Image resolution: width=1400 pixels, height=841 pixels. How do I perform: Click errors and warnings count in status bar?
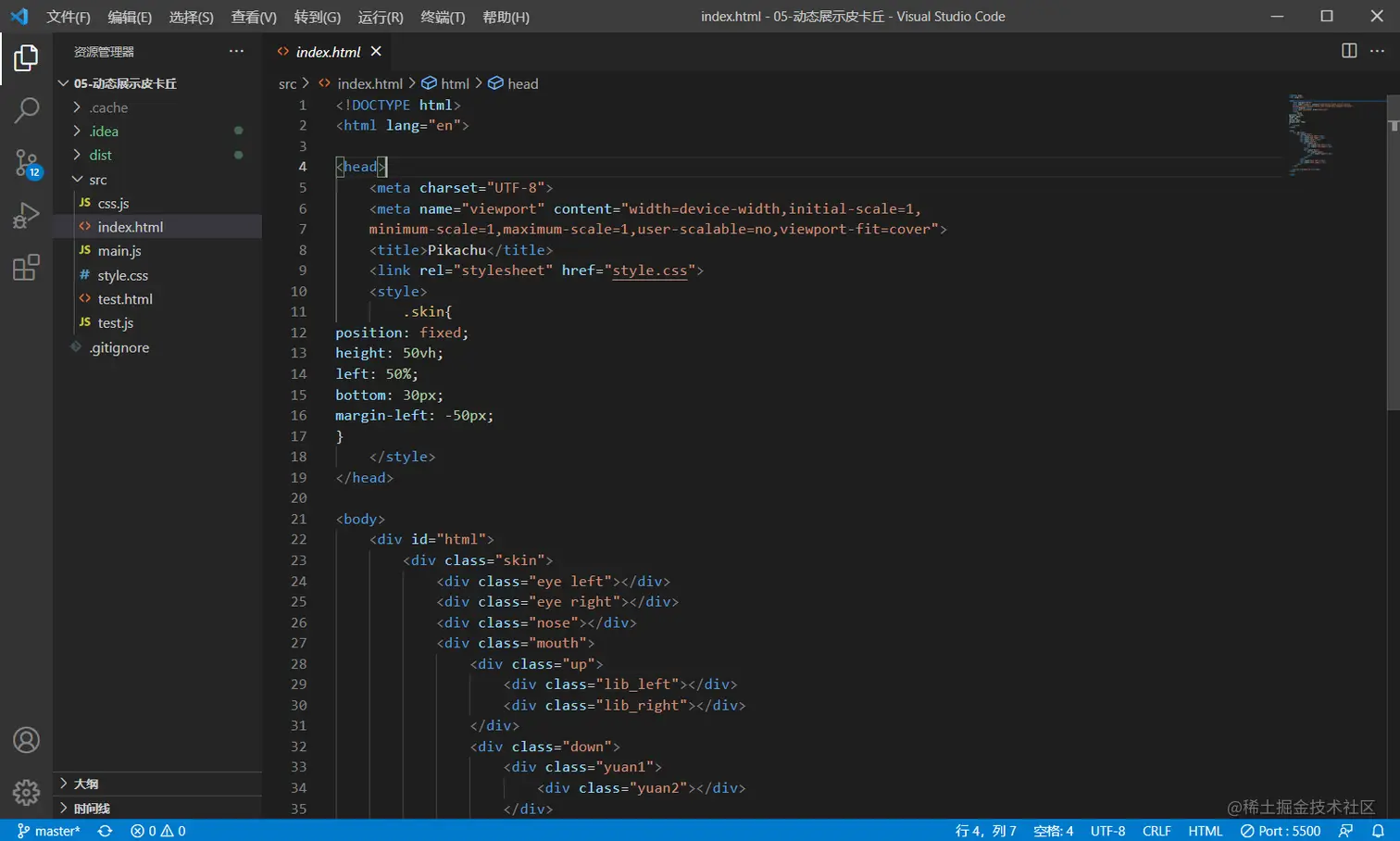point(158,831)
